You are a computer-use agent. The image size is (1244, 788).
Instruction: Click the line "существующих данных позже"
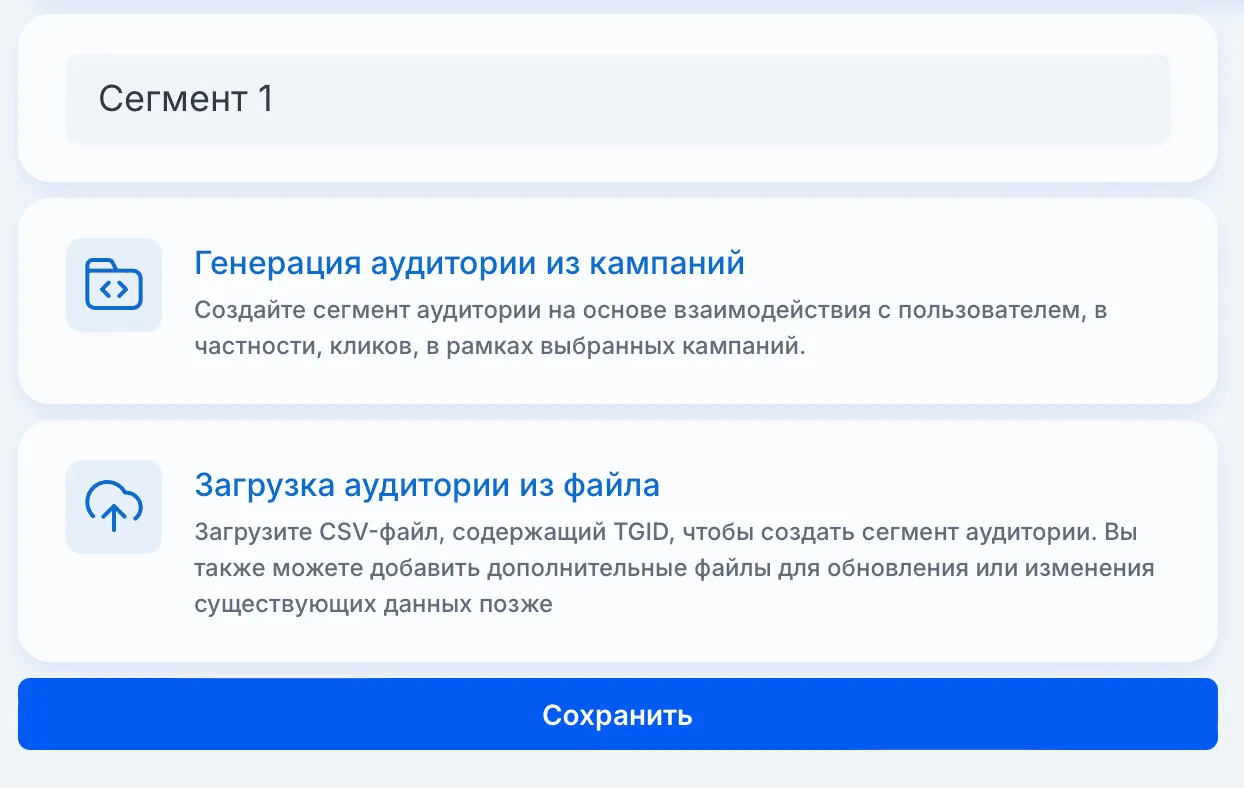(x=374, y=605)
